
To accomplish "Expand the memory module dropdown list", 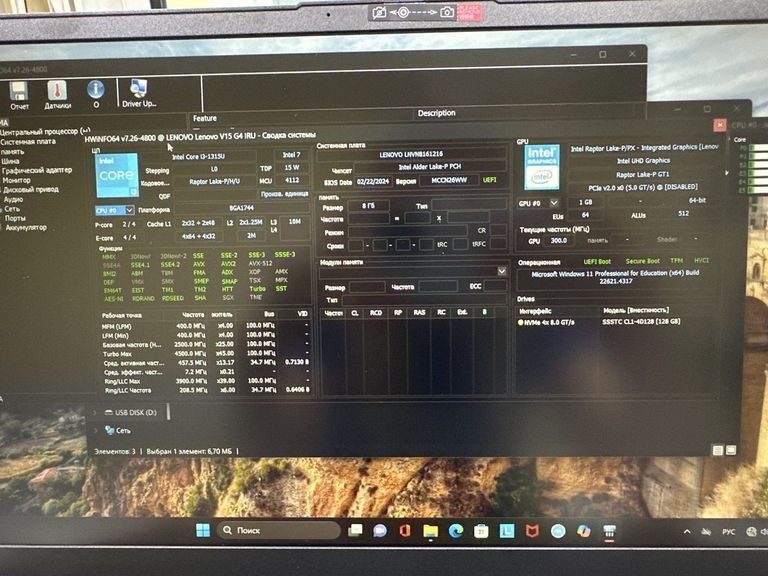I will (x=502, y=271).
